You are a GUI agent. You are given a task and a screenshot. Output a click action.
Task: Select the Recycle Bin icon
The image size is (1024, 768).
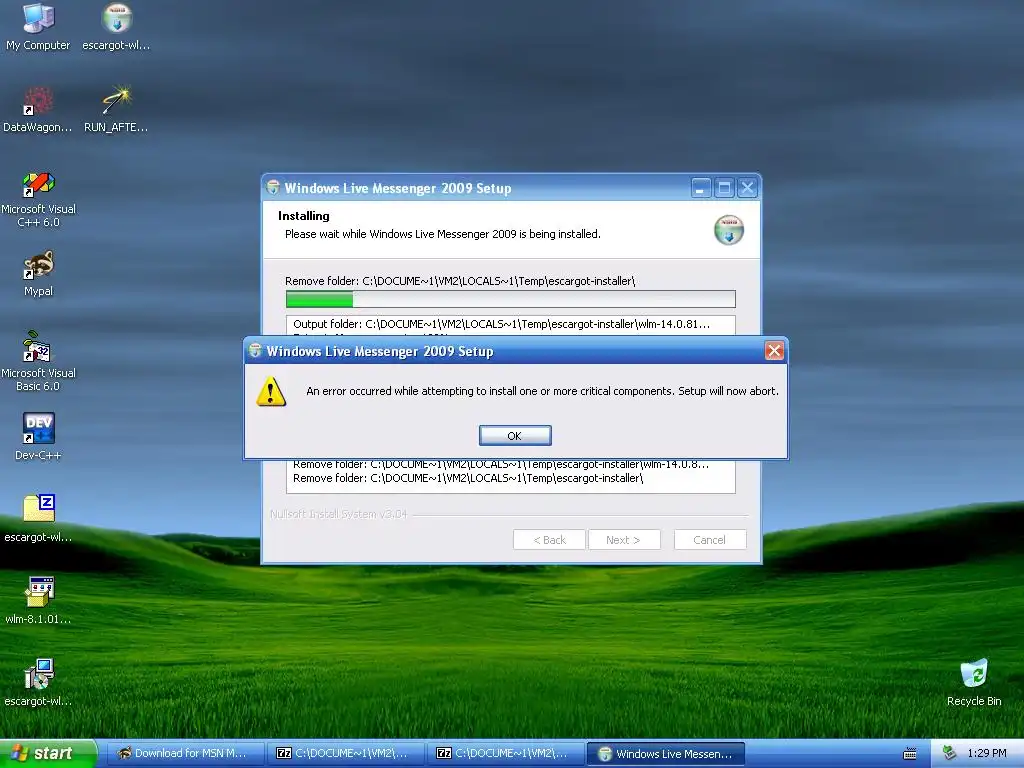974,675
